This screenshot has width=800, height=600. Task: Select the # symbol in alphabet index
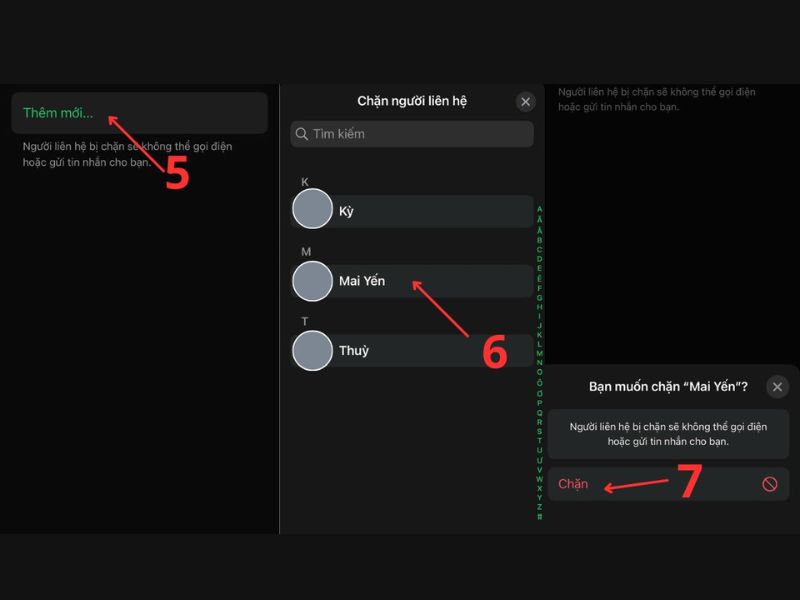tap(540, 517)
